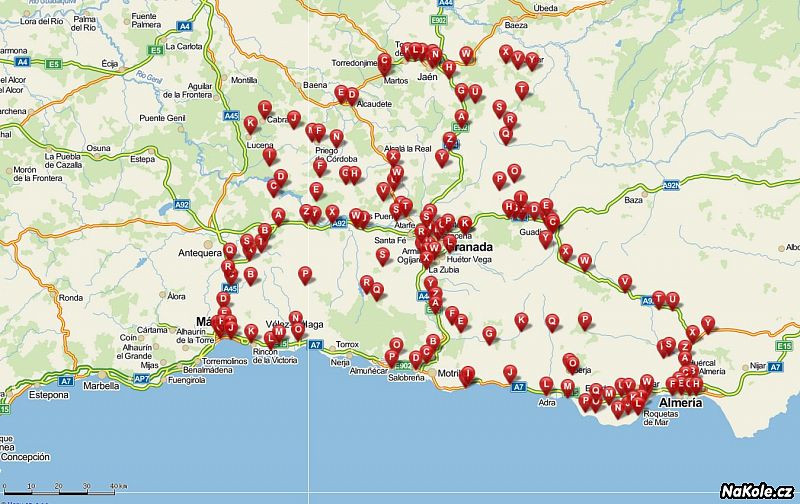Click the Estepa town label
This screenshot has width=800, height=504.
click(142, 159)
